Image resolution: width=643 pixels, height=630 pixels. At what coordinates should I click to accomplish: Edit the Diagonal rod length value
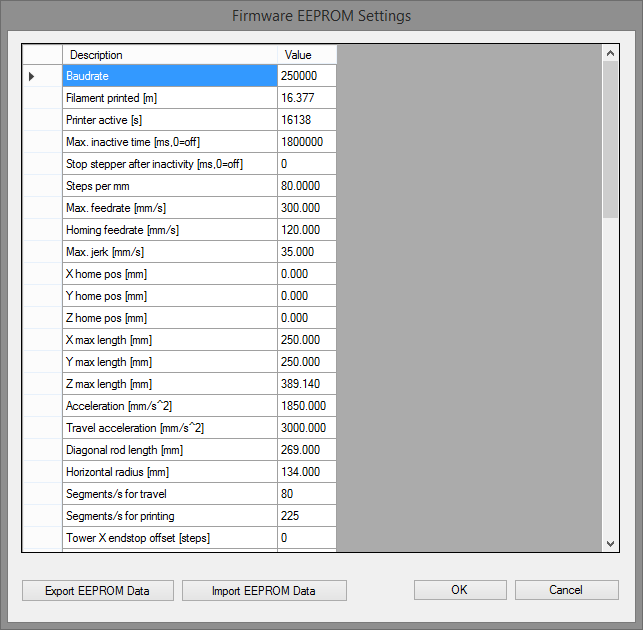[x=307, y=450]
